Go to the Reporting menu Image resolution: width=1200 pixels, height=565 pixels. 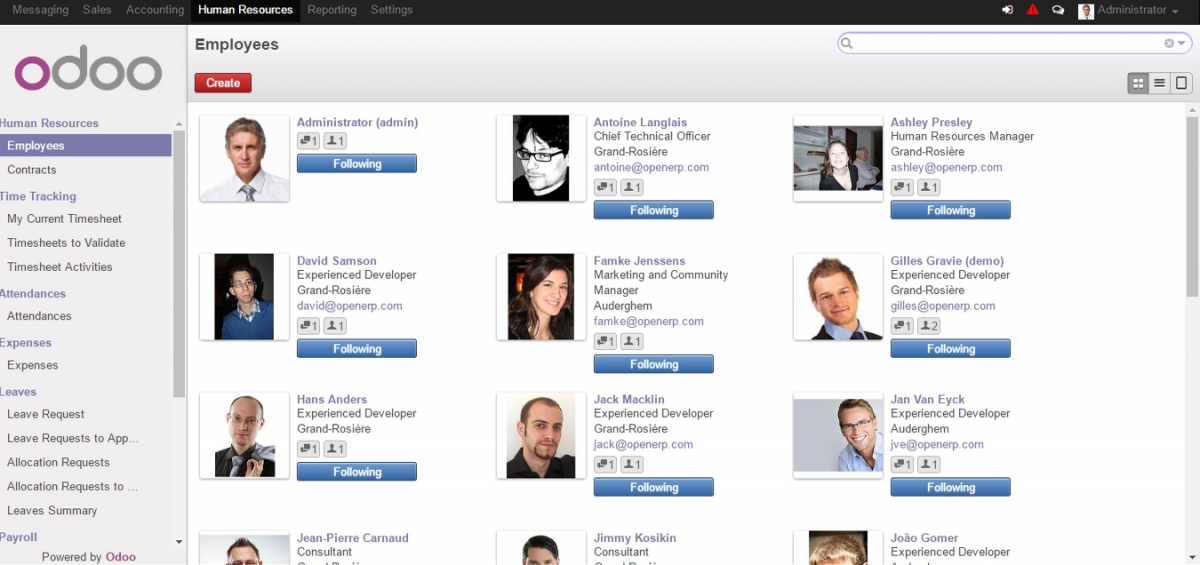coord(332,10)
